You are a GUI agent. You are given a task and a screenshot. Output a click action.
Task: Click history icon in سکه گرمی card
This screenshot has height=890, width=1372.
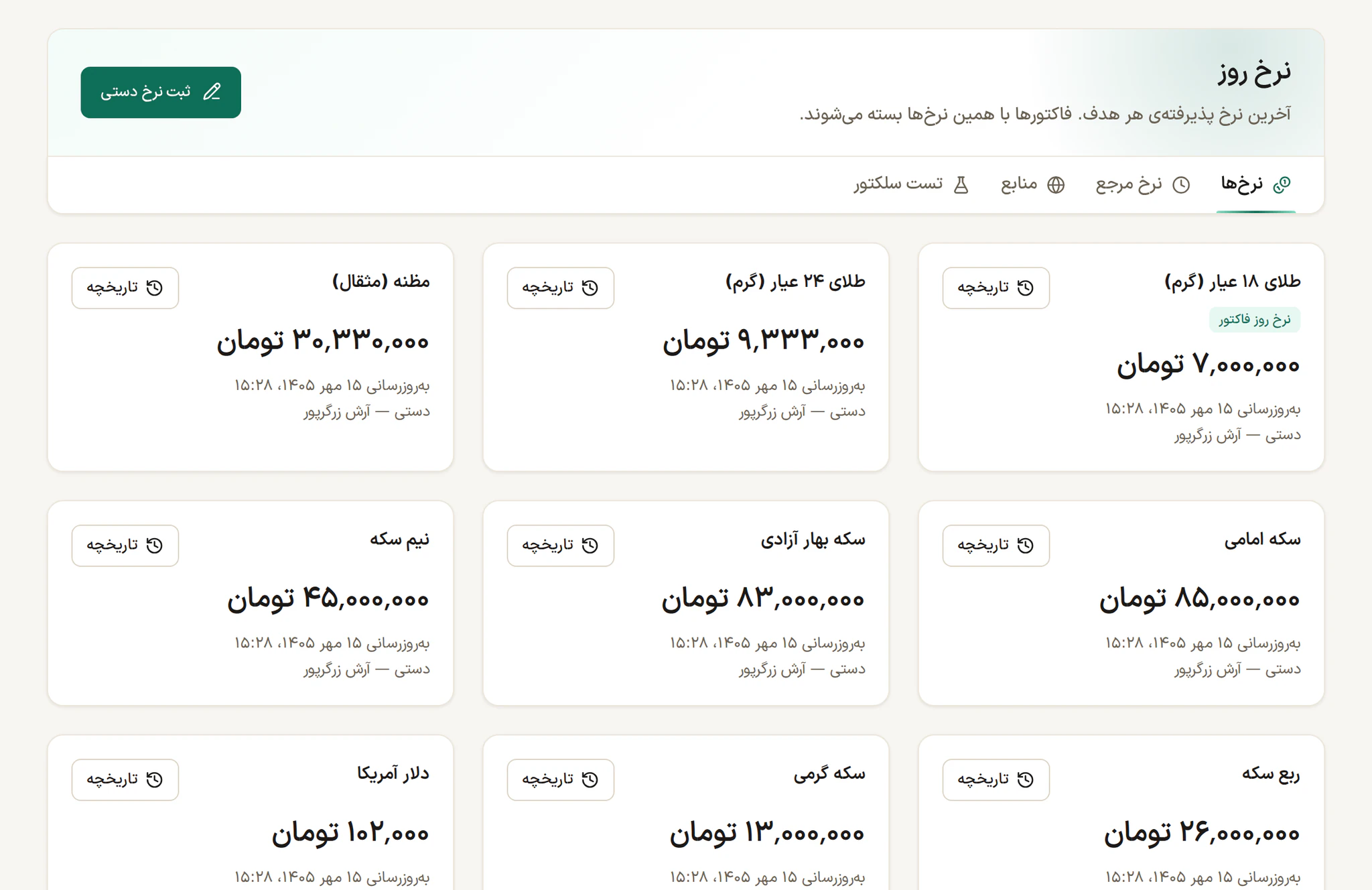(590, 779)
